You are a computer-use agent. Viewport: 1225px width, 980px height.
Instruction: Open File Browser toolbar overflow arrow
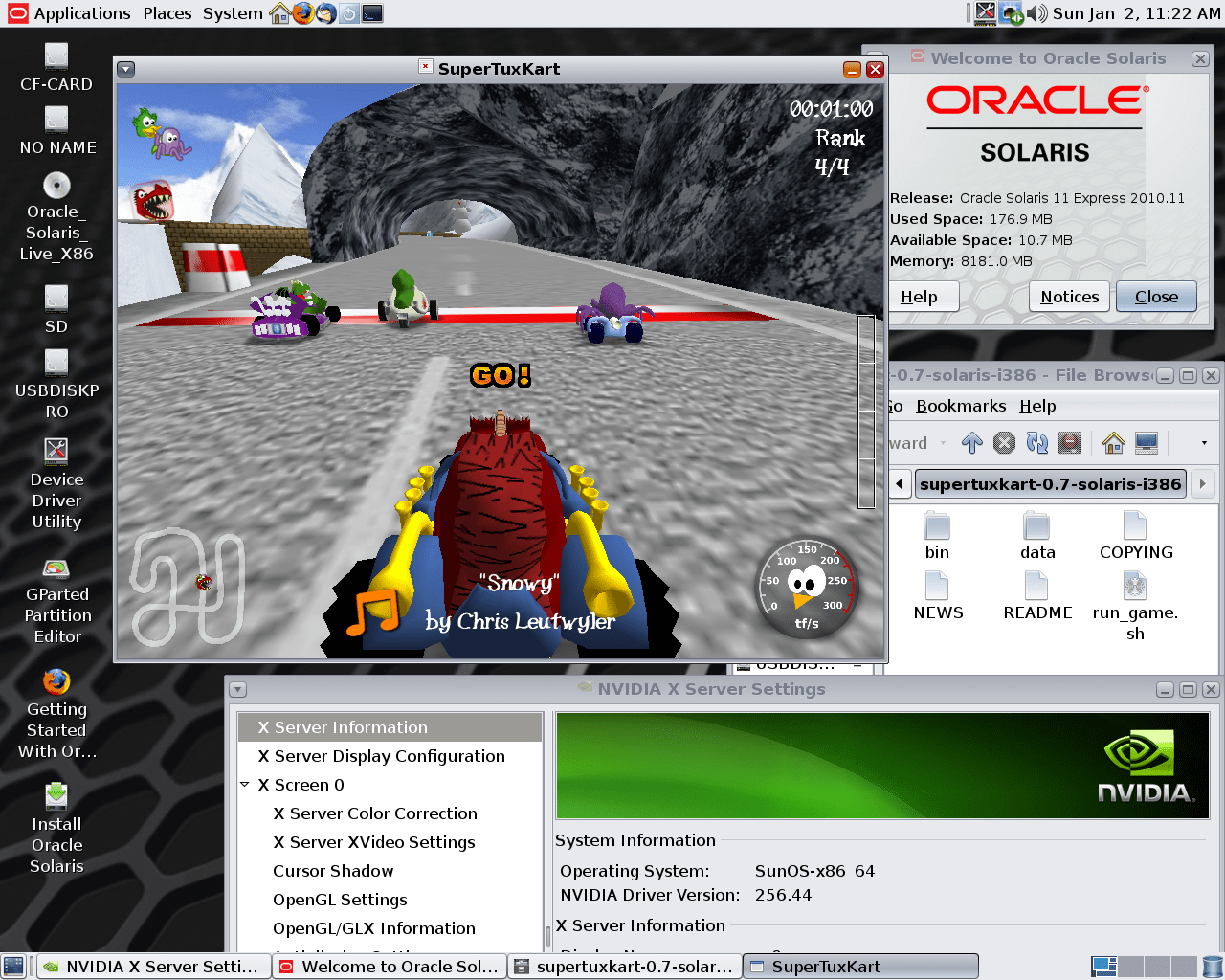pos(1204,442)
